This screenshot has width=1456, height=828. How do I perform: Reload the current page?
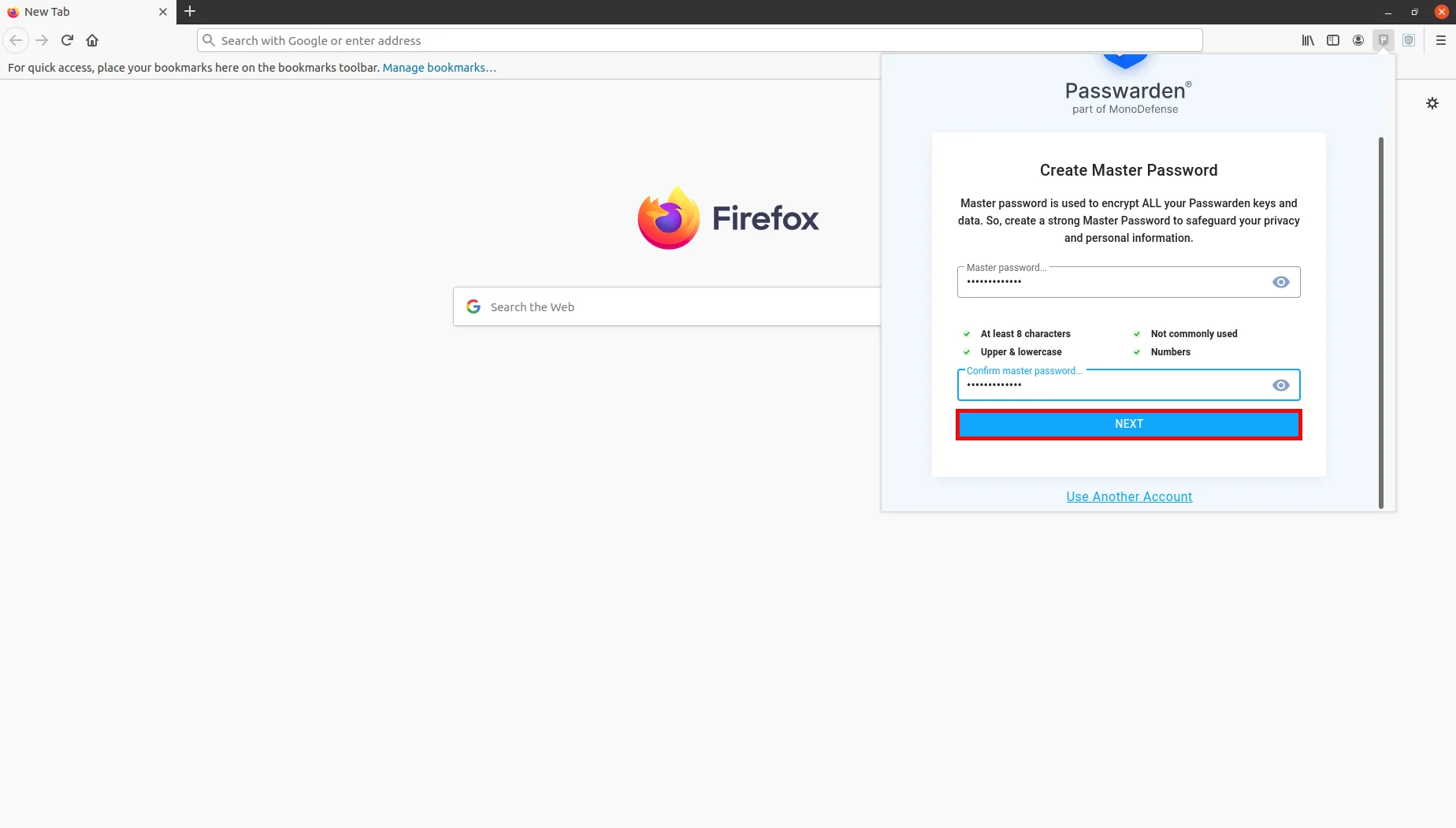pyautogui.click(x=68, y=40)
